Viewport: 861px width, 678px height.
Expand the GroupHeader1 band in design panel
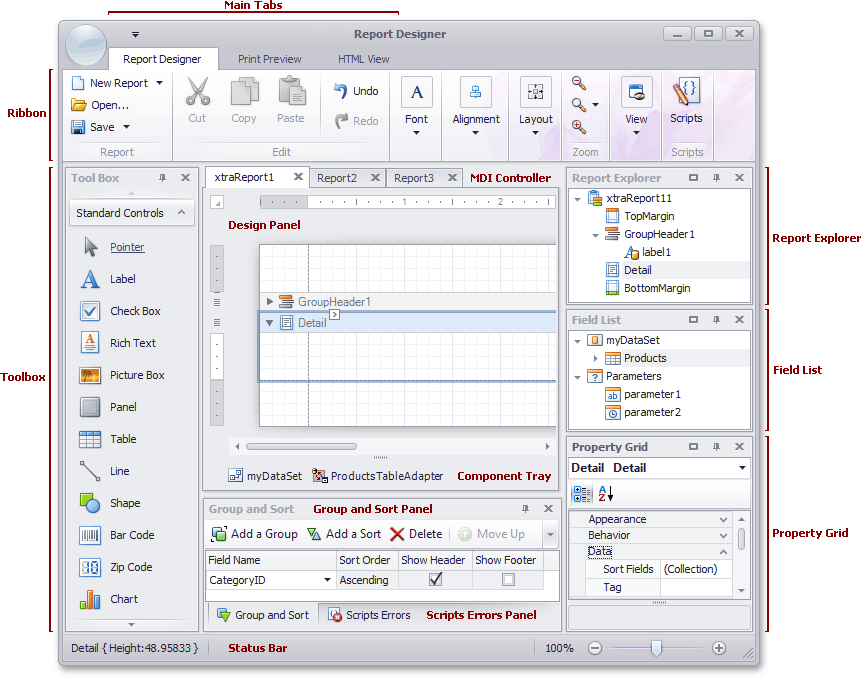point(270,301)
